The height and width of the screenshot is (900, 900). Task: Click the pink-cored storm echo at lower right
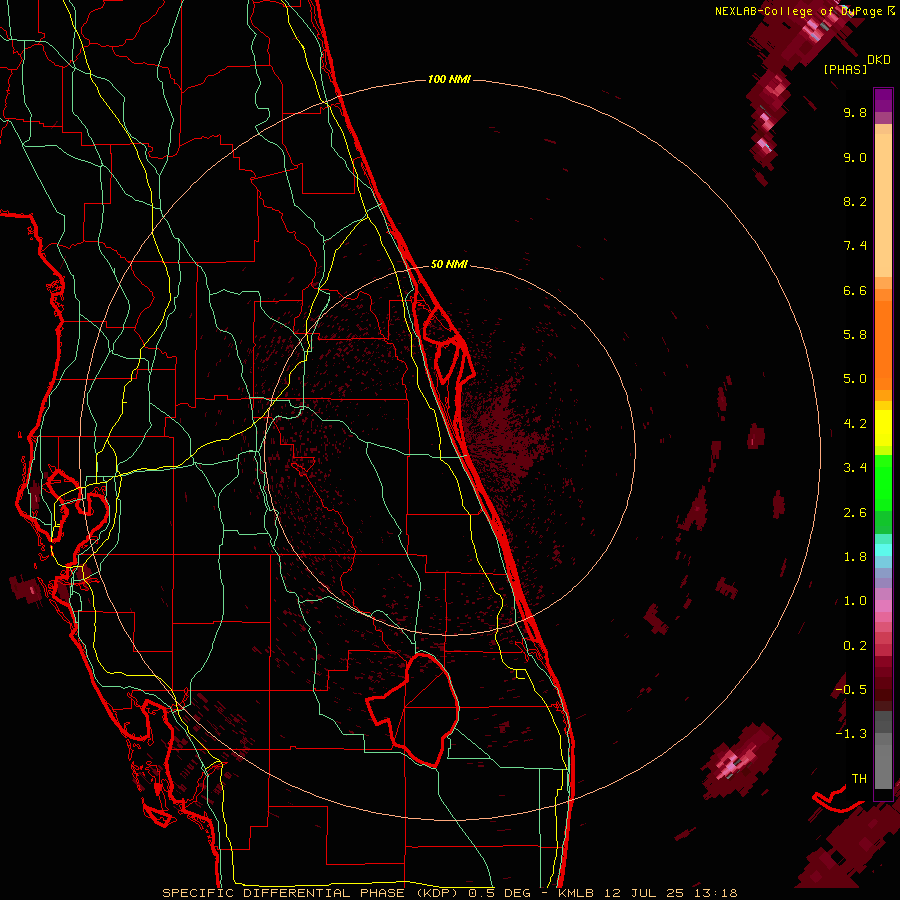click(740, 761)
